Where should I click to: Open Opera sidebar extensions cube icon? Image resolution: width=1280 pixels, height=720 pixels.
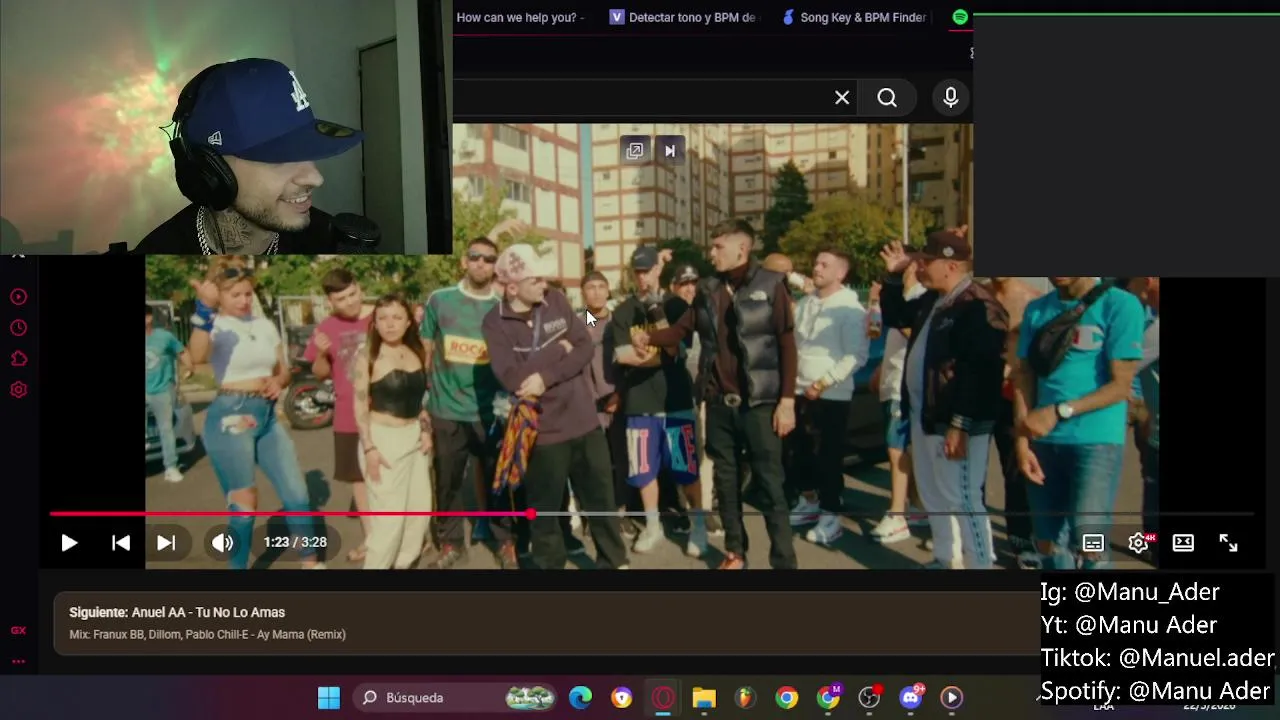[x=18, y=359]
